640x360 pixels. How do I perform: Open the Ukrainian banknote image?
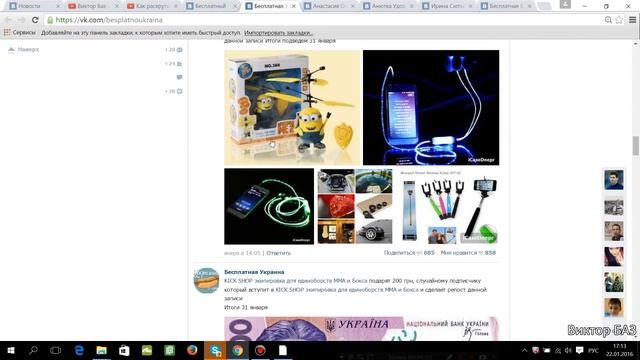pyautogui.click(x=361, y=329)
